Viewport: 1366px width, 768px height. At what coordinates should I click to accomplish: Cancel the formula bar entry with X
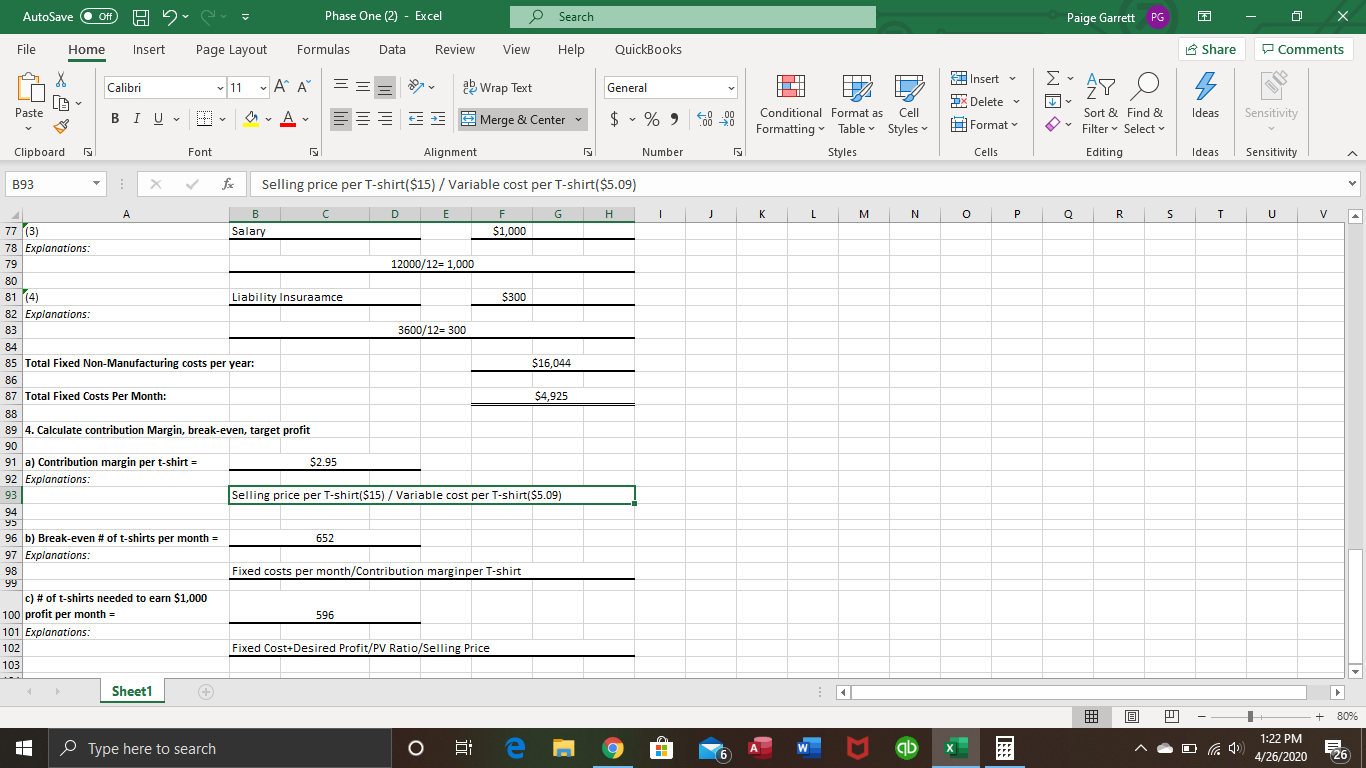coord(155,185)
